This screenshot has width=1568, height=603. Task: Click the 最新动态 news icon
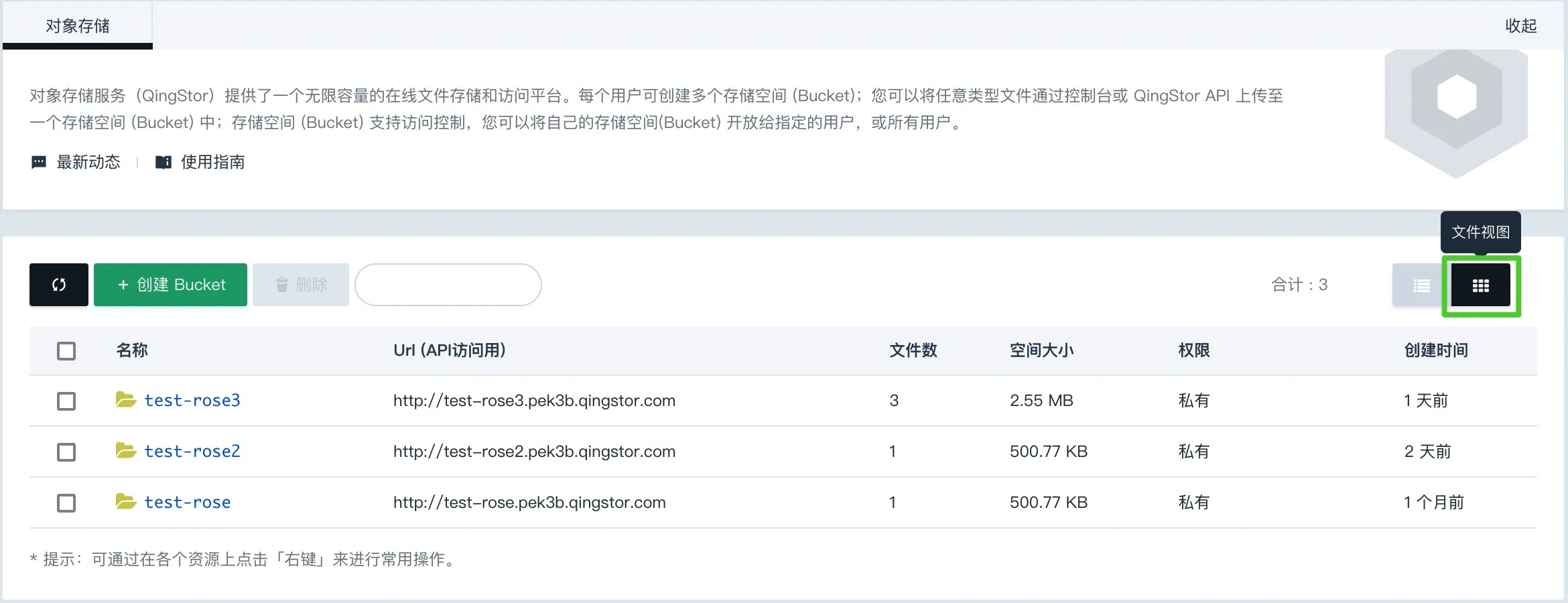[39, 162]
